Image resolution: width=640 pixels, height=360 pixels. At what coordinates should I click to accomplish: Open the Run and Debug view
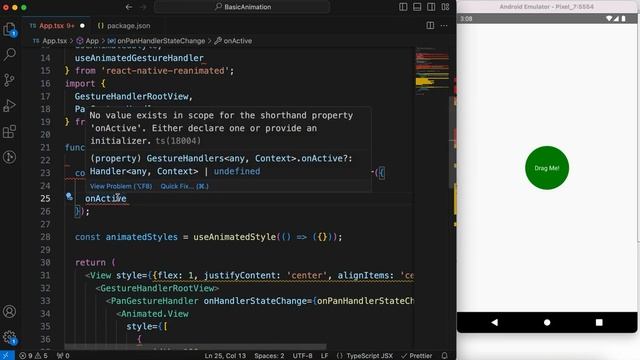point(9,106)
